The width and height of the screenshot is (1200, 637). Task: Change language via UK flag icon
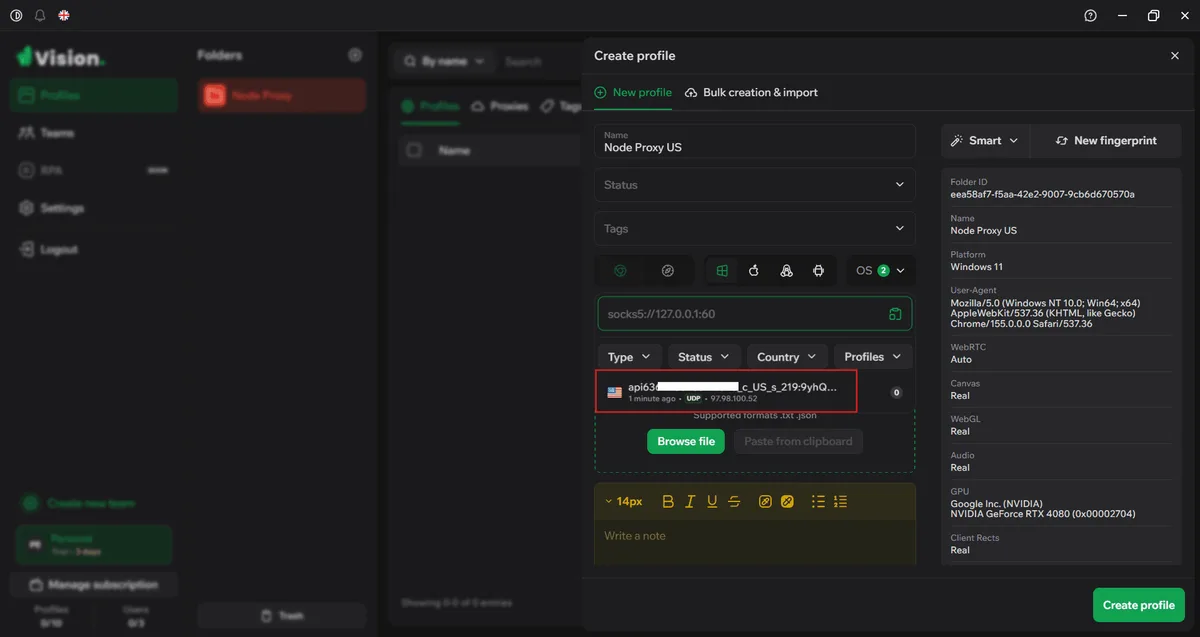[64, 15]
